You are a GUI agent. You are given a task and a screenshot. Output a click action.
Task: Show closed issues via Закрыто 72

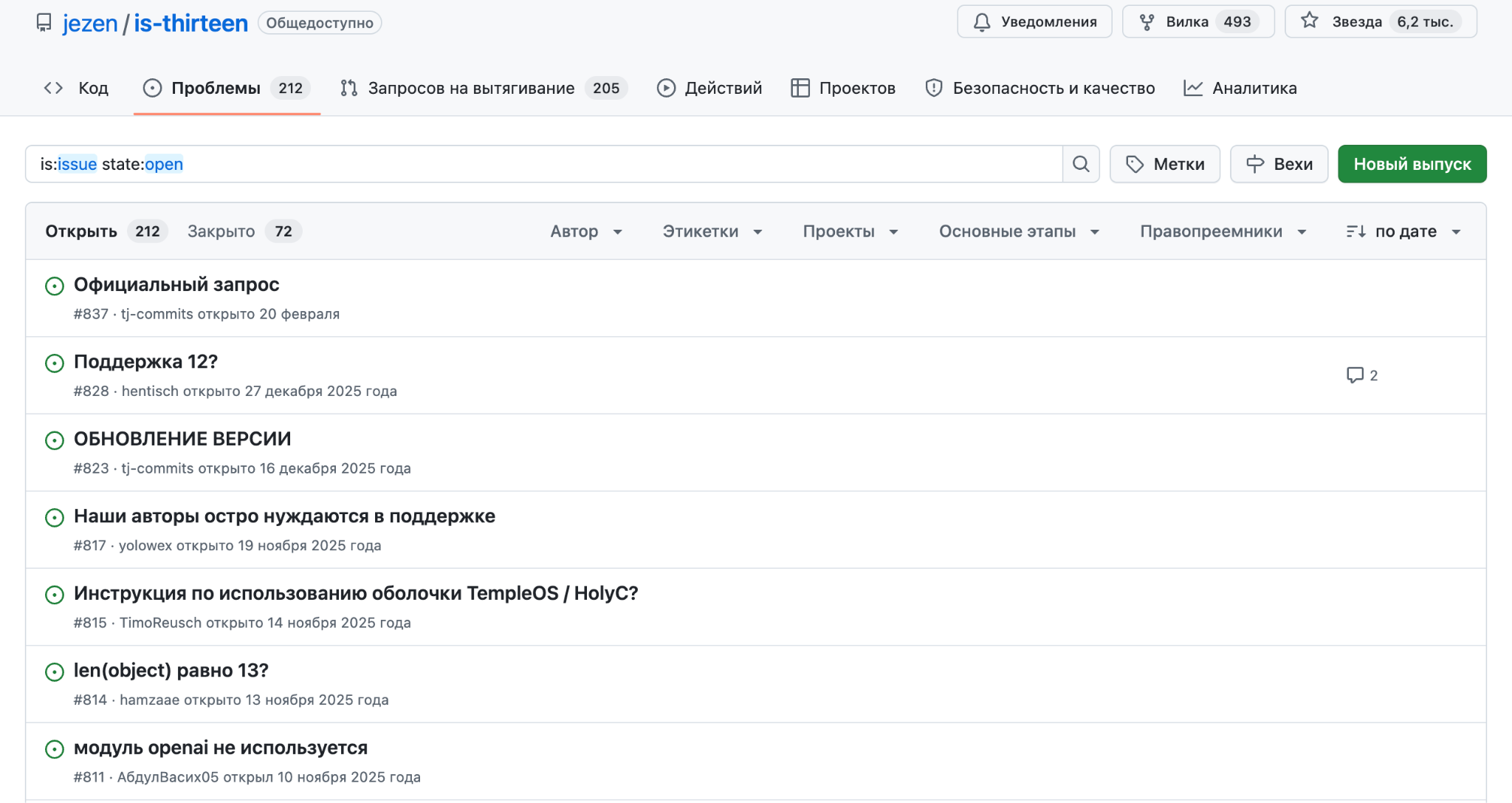pos(241,230)
